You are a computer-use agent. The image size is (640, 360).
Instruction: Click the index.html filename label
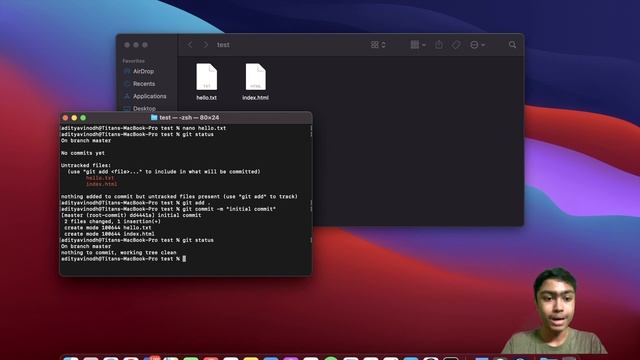[256, 98]
